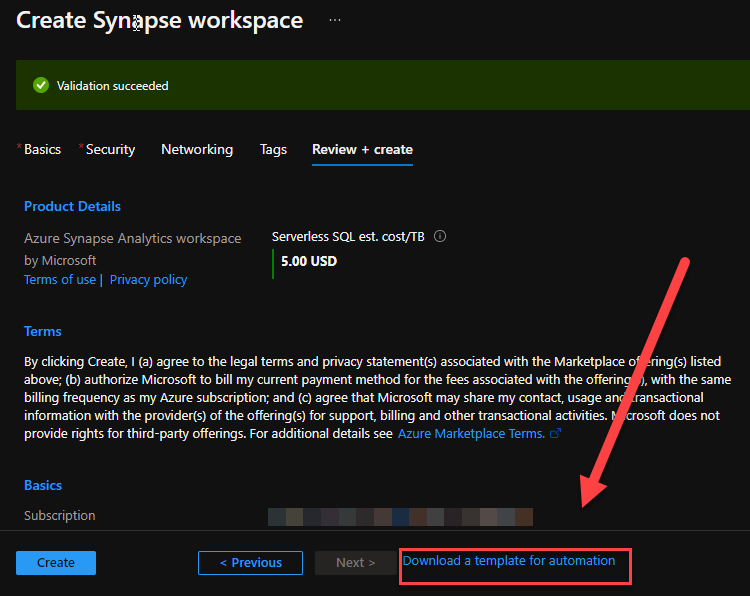The height and width of the screenshot is (596, 750).
Task: Open the Terms of use link
Action: click(60, 279)
